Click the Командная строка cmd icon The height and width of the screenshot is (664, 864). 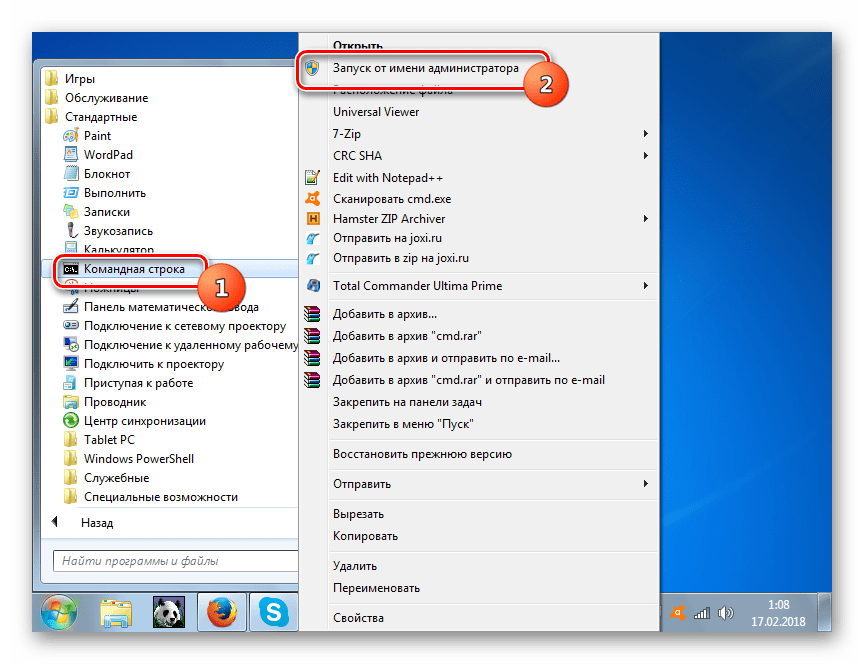pyautogui.click(x=71, y=269)
